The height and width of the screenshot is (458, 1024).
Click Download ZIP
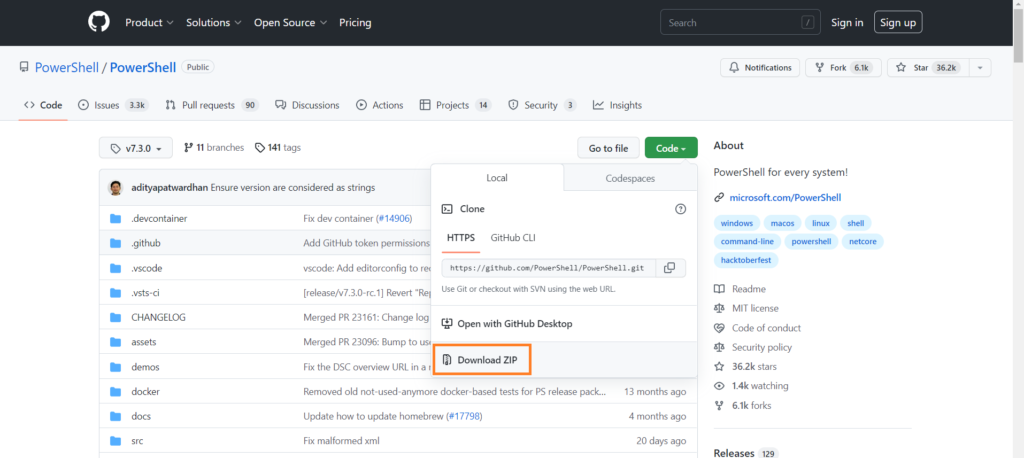[482, 359]
